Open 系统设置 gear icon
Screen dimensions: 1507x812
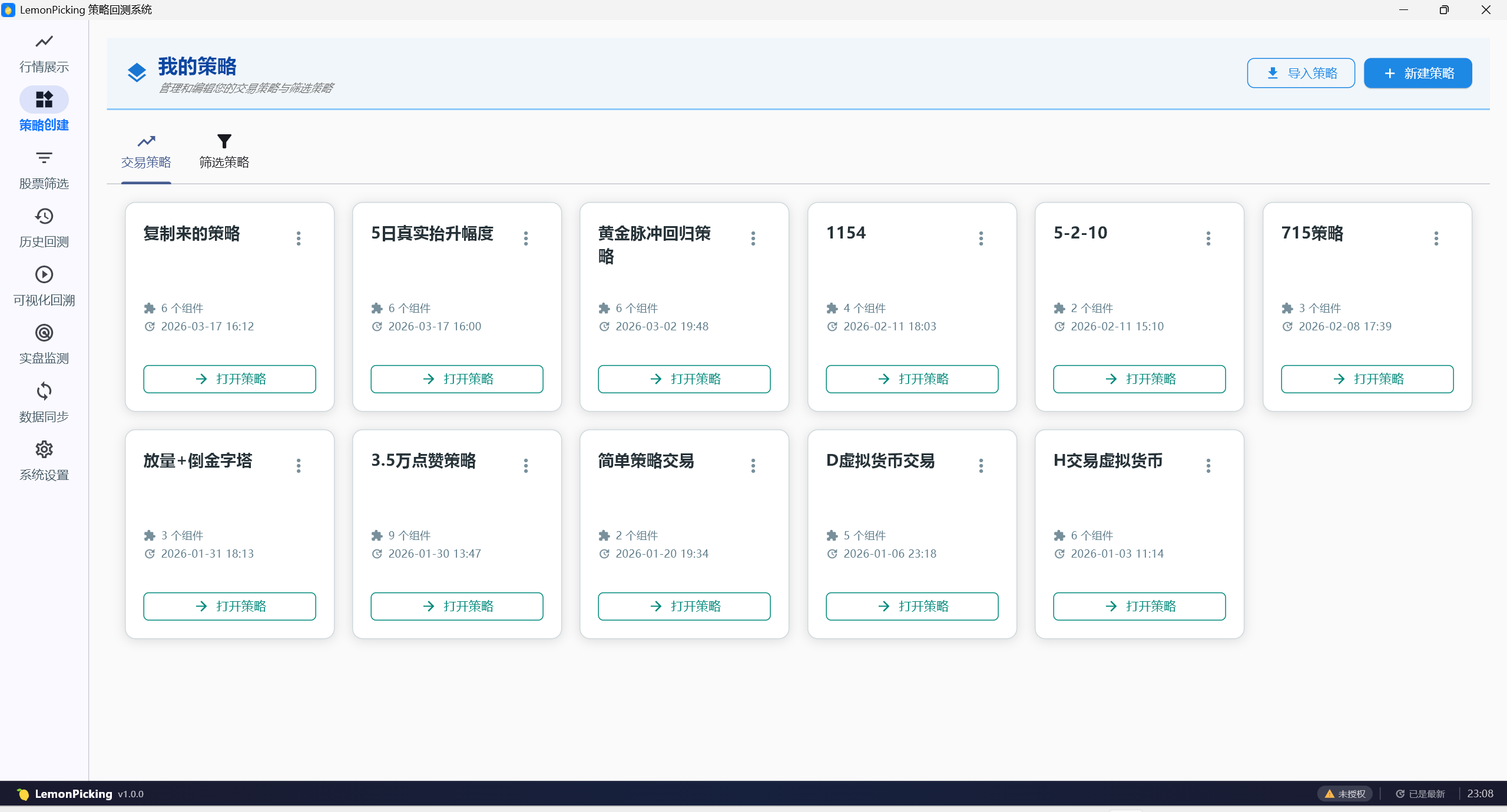[44, 449]
